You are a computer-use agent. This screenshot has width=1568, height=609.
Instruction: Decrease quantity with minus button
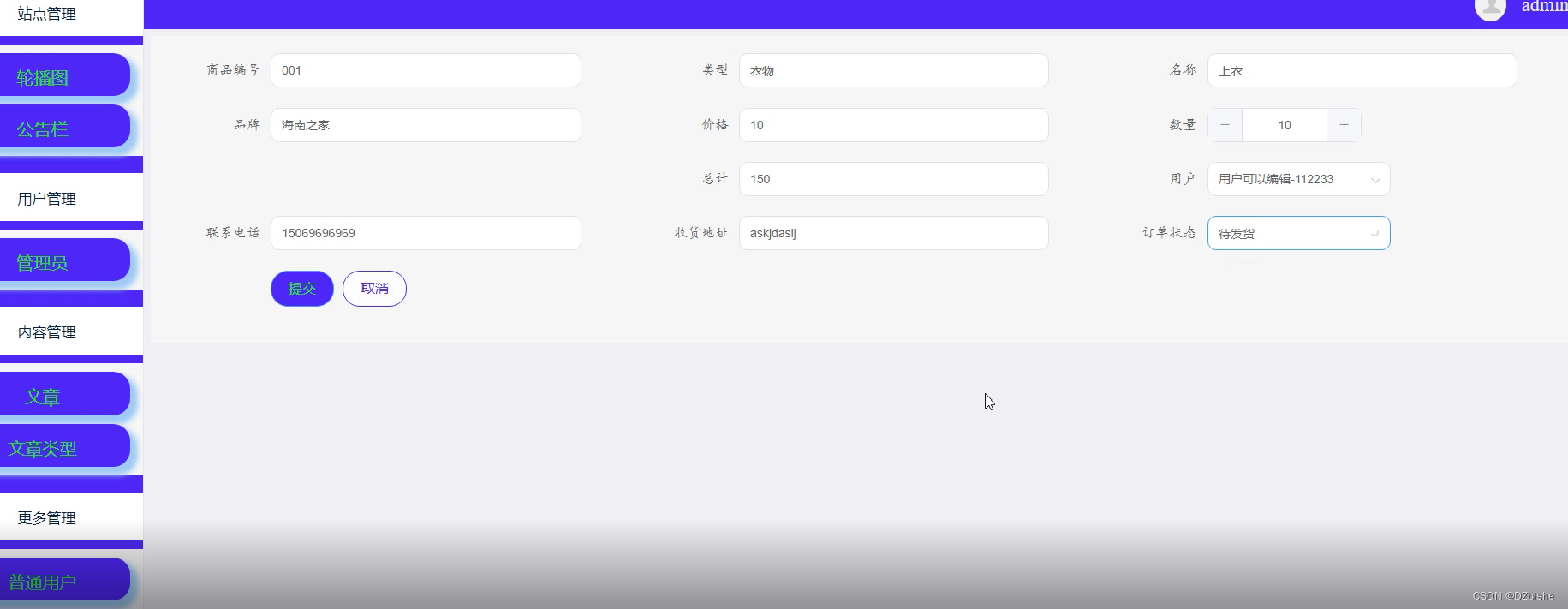[x=1225, y=125]
